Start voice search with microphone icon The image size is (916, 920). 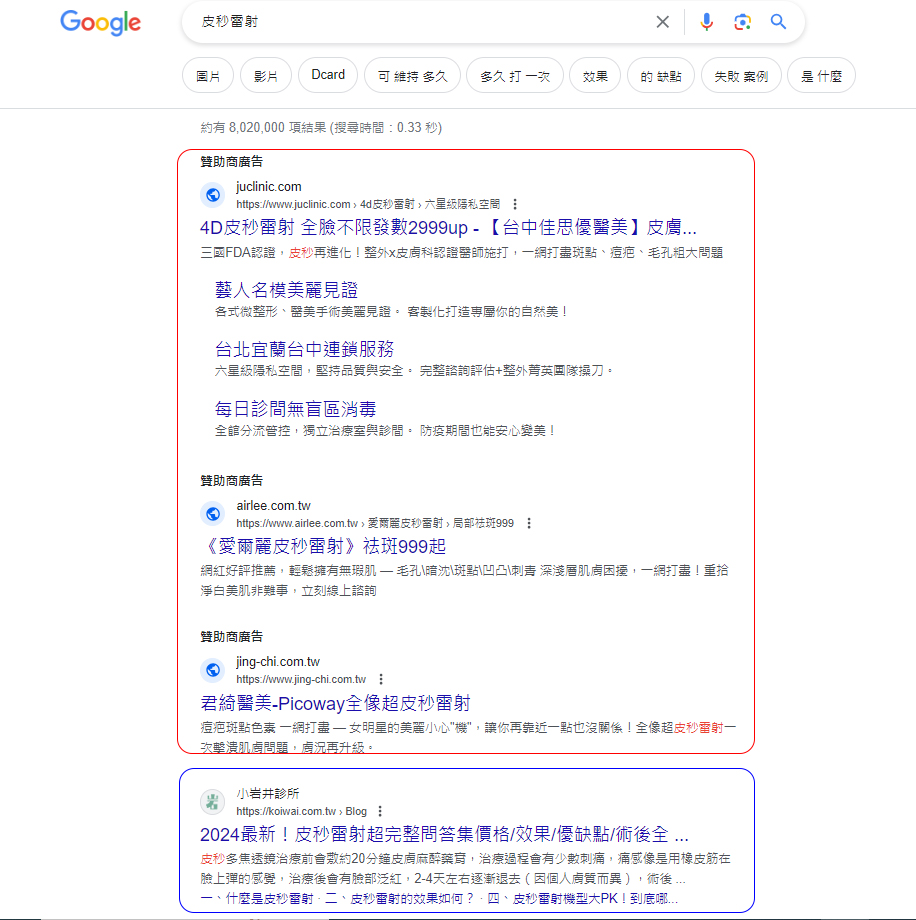point(707,22)
